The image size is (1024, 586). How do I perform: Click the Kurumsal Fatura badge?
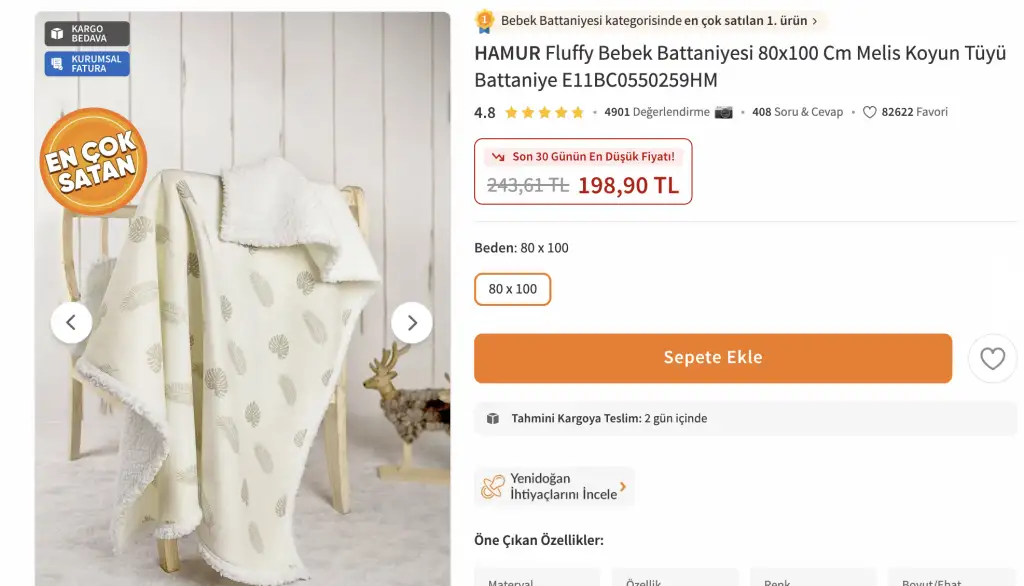click(87, 64)
